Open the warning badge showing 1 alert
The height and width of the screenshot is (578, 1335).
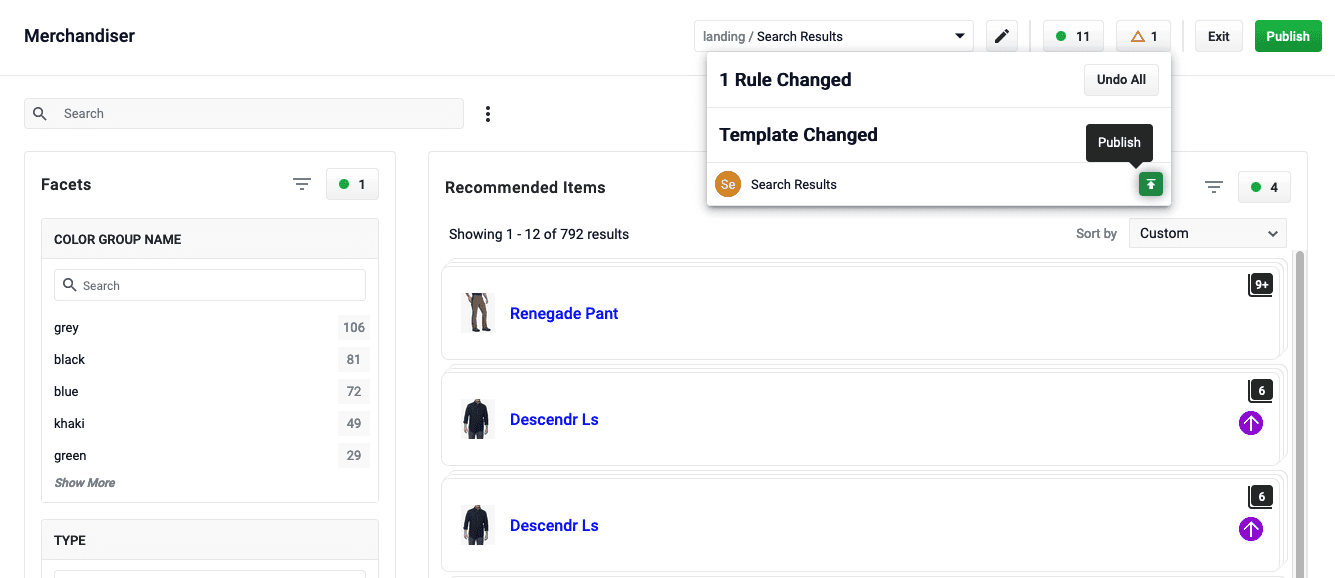tap(1142, 35)
